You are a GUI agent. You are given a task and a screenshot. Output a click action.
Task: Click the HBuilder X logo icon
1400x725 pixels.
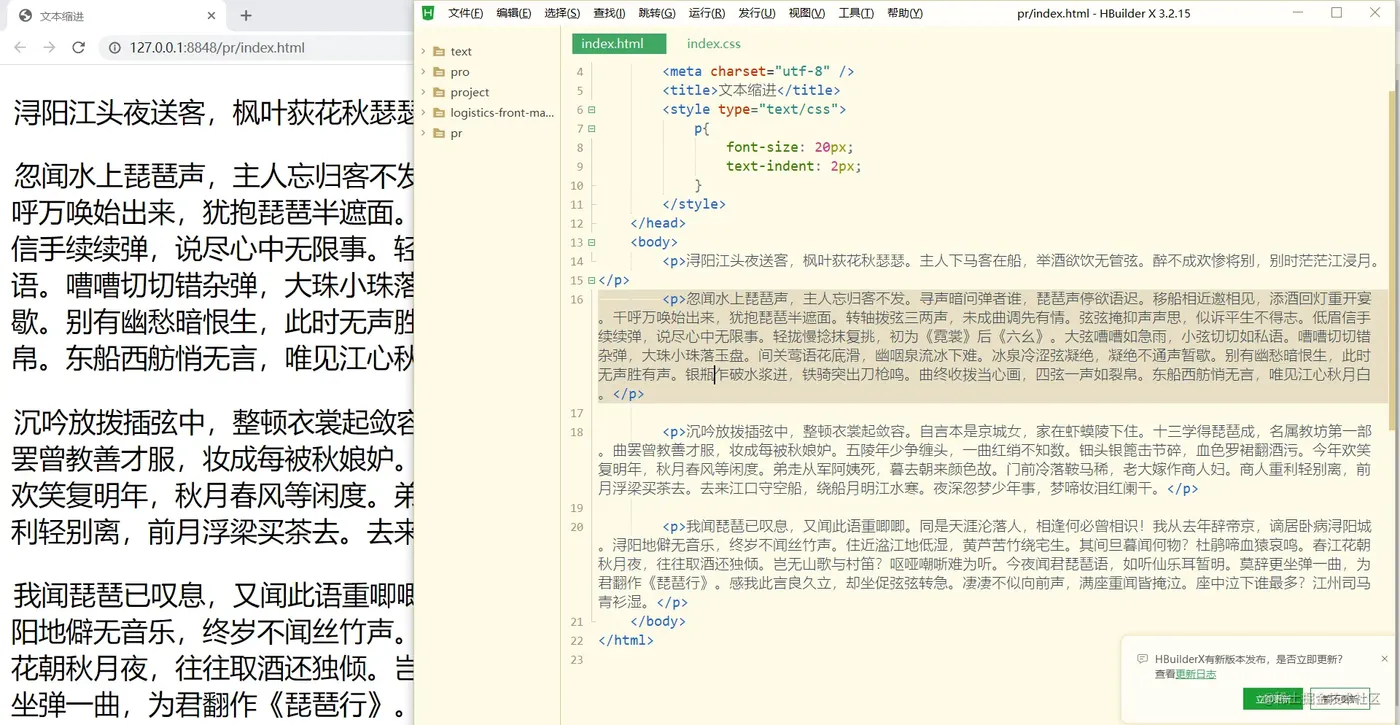(428, 13)
